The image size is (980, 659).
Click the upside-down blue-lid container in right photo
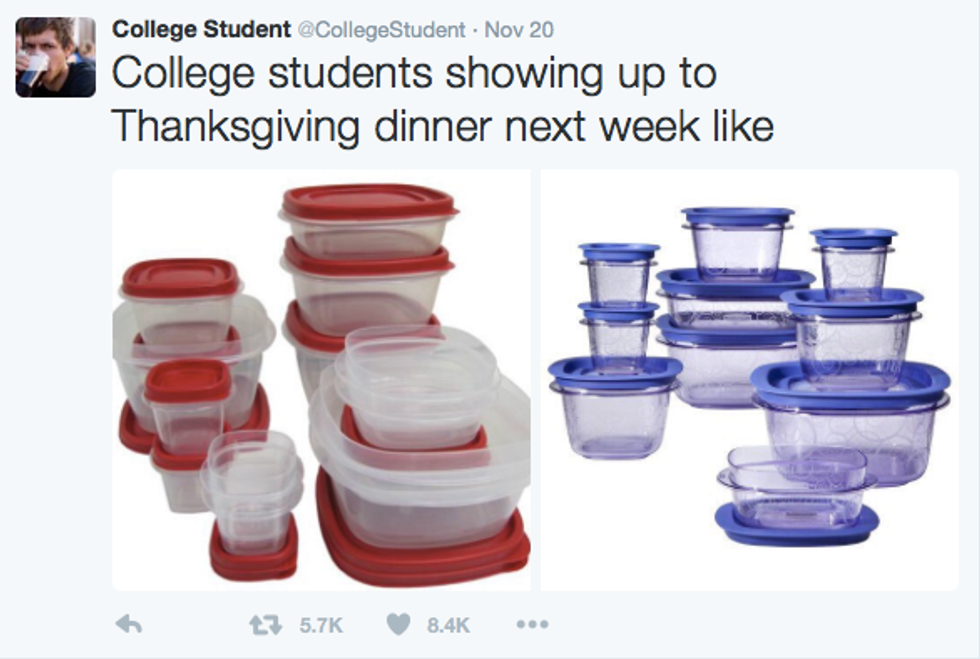tap(795, 495)
